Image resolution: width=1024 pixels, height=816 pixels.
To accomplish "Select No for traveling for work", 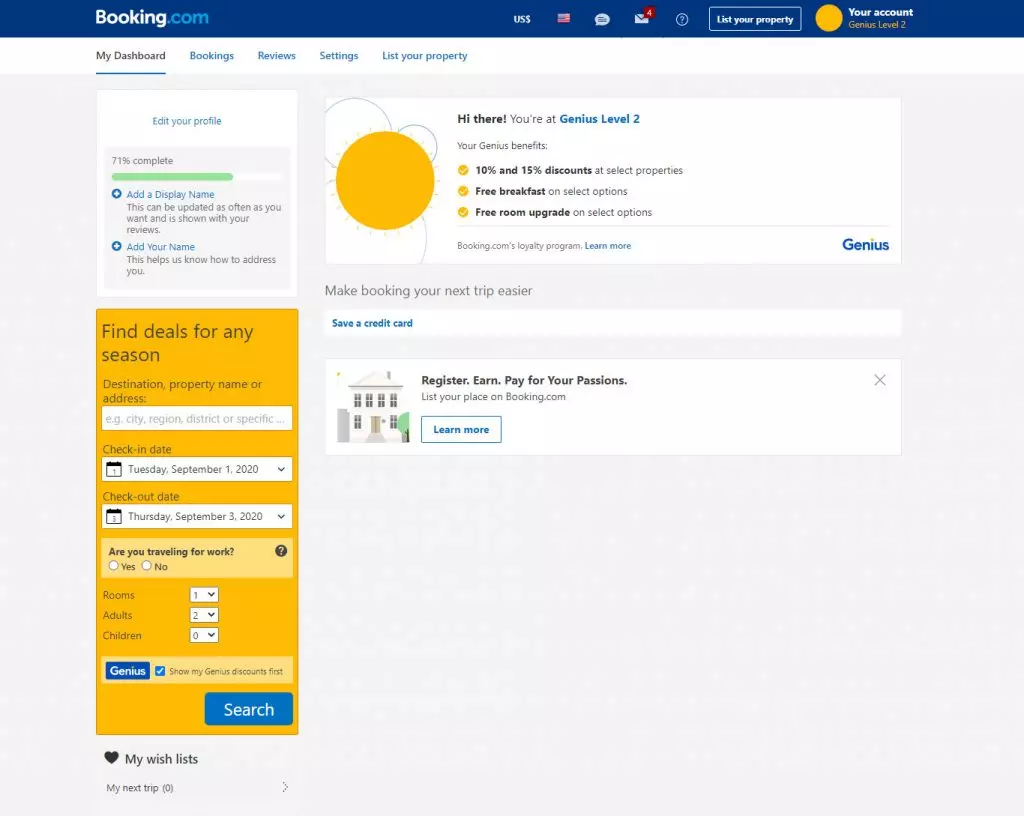I will (x=146, y=565).
